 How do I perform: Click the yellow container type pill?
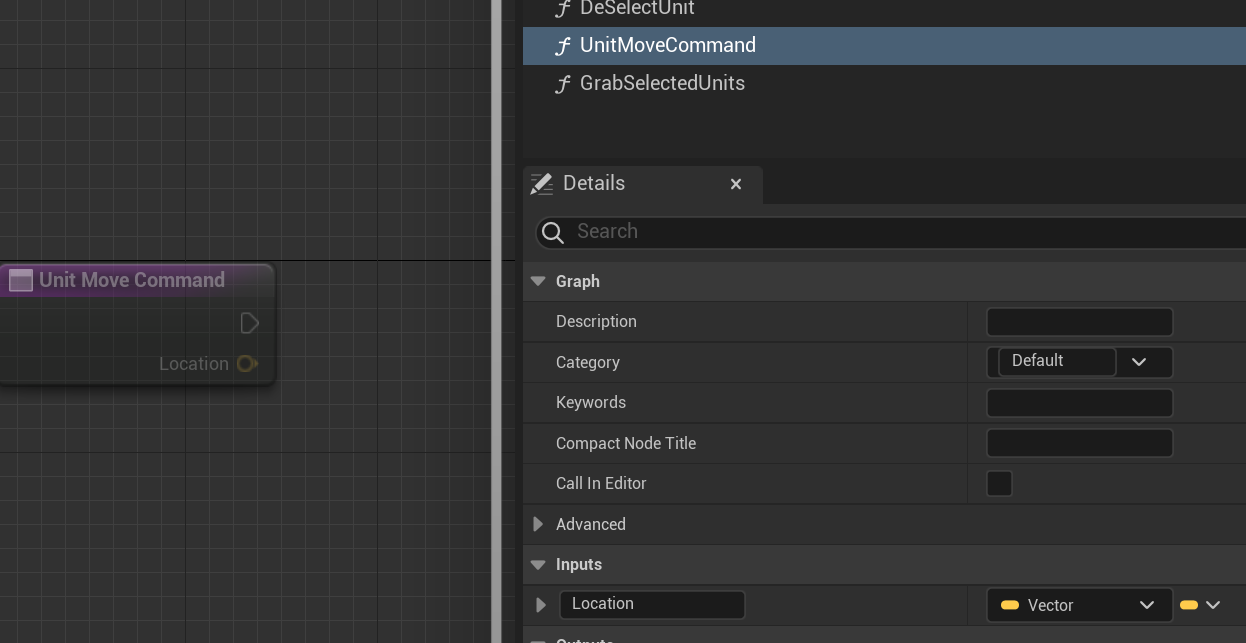click(x=1189, y=605)
